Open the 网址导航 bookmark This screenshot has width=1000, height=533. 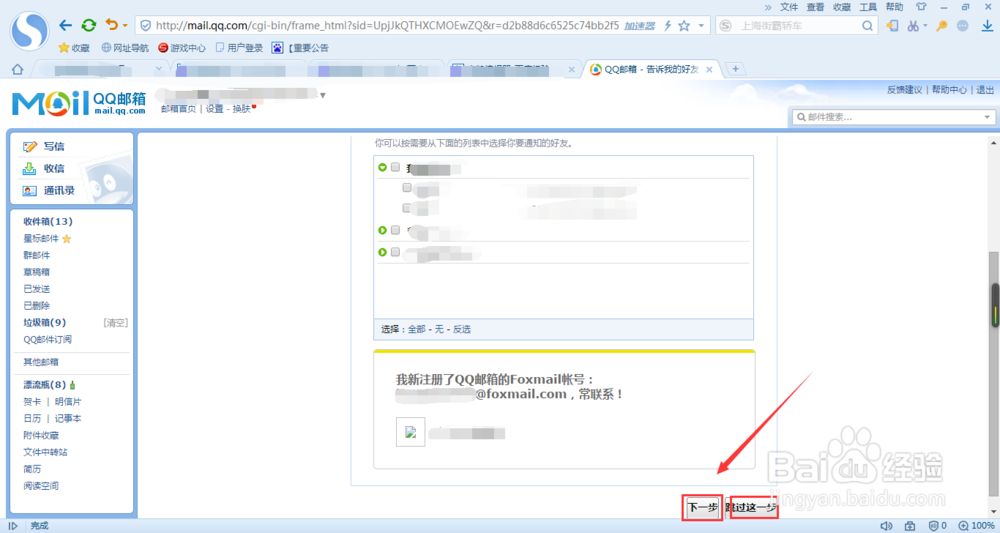[125, 48]
